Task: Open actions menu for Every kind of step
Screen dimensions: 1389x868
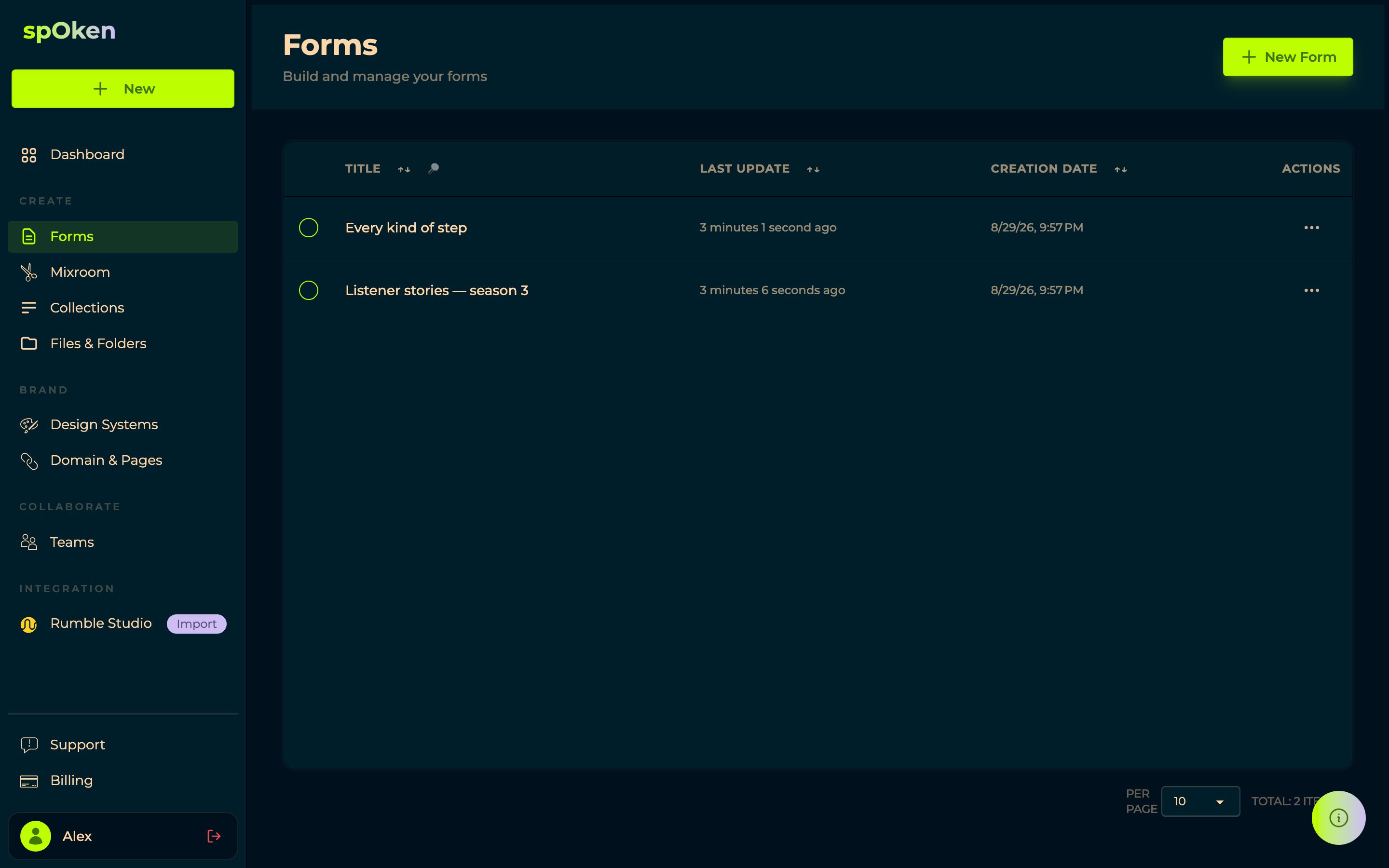Action: click(x=1311, y=227)
